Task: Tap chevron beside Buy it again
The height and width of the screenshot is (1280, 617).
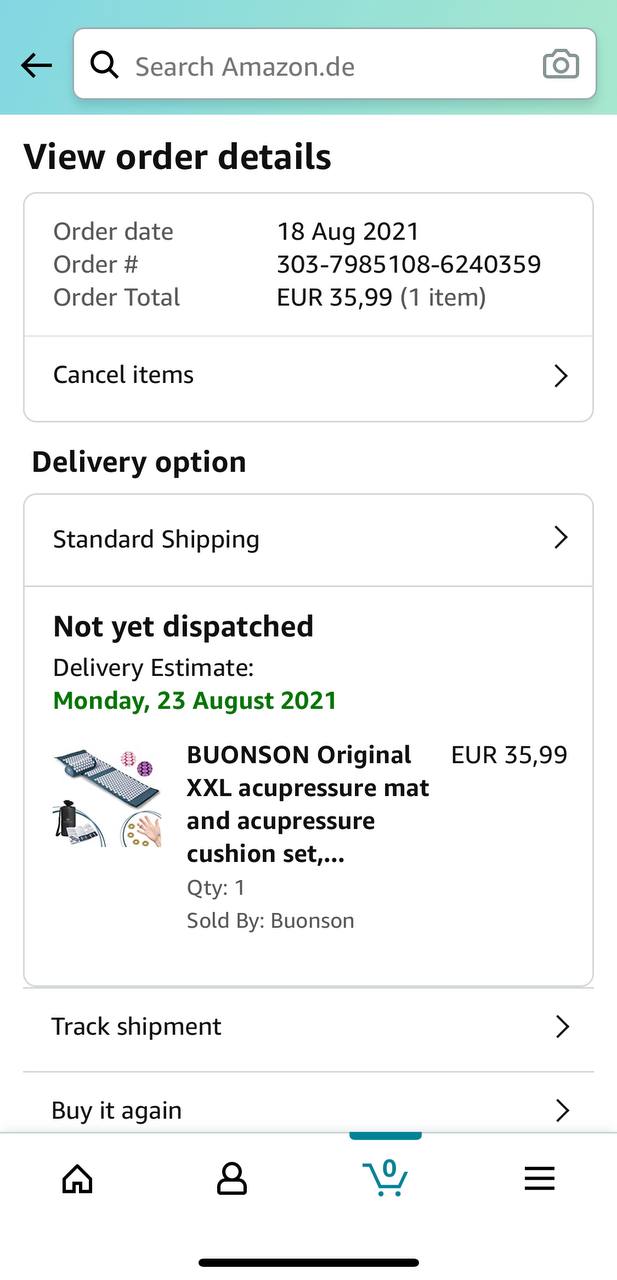Action: 562,1111
